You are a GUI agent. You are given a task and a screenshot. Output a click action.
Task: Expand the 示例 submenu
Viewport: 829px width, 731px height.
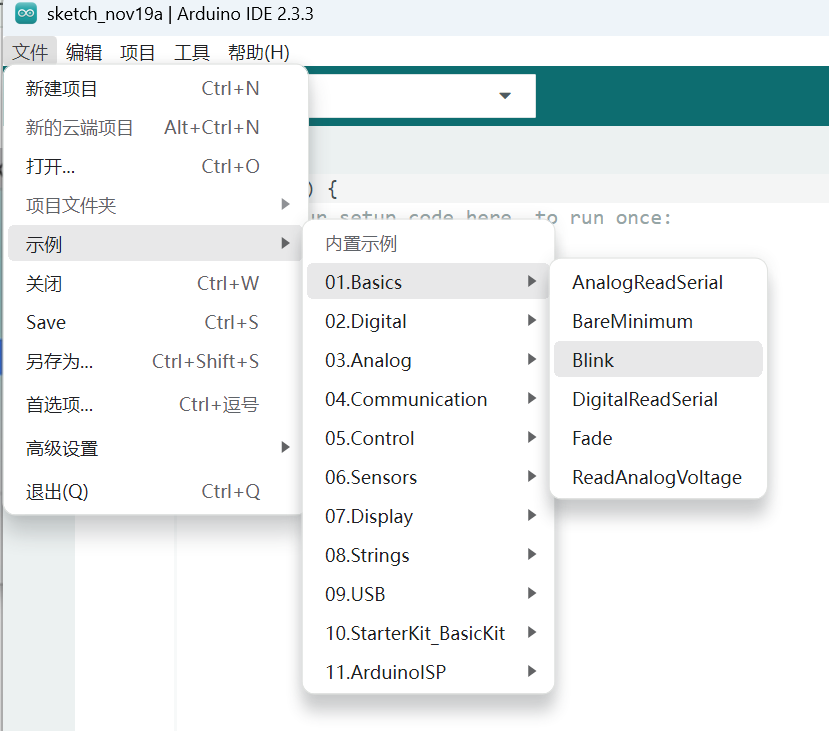(x=155, y=244)
